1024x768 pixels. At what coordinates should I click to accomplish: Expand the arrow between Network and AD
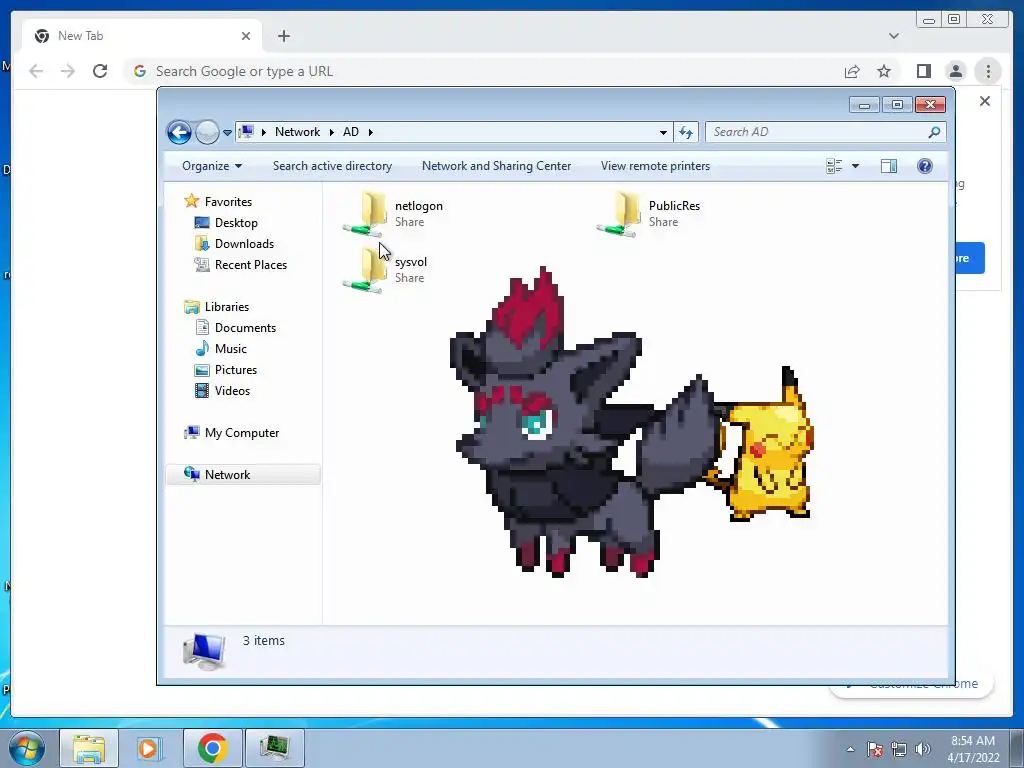click(x=331, y=132)
